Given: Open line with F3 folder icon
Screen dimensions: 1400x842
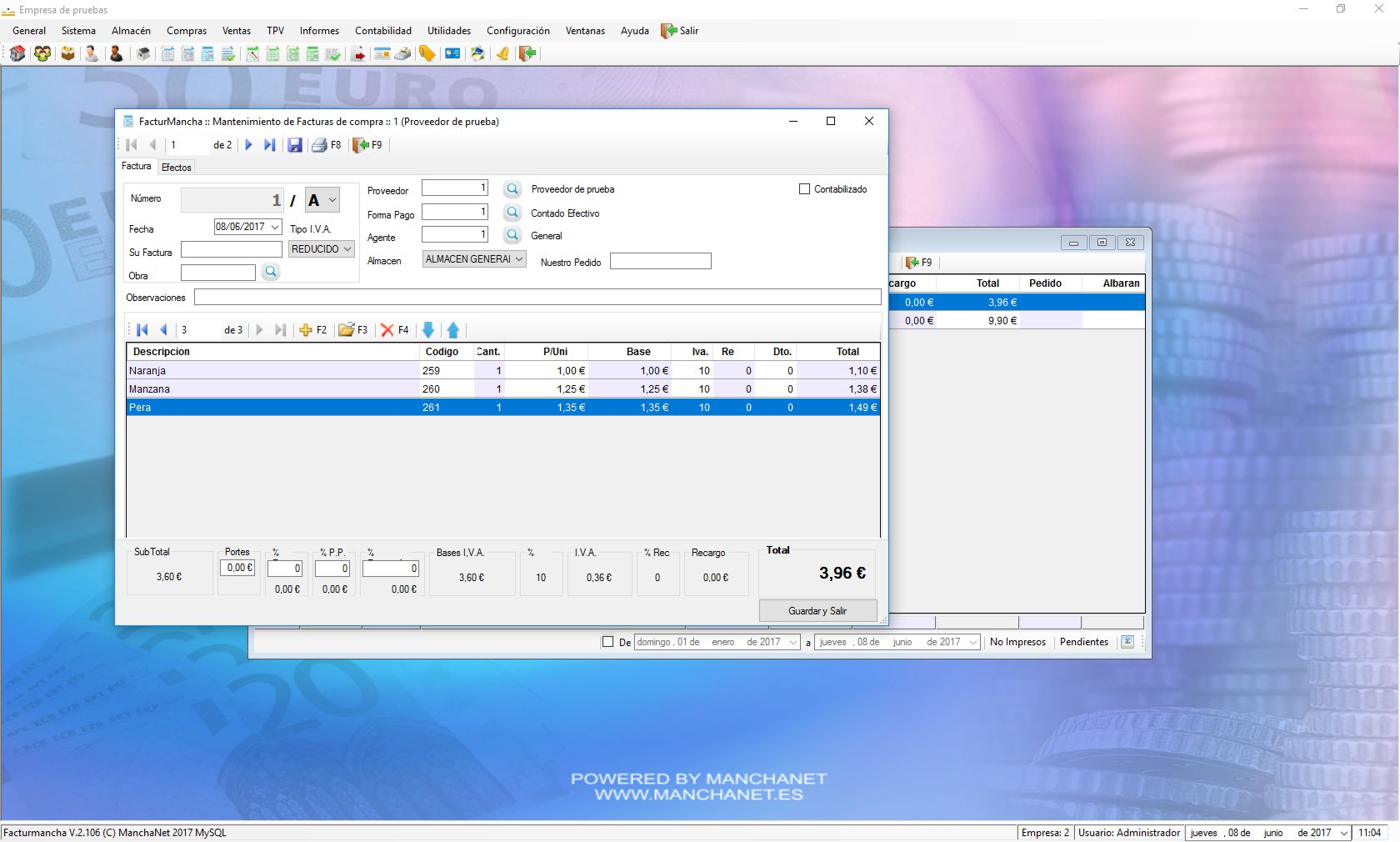Looking at the screenshot, I should click(347, 330).
